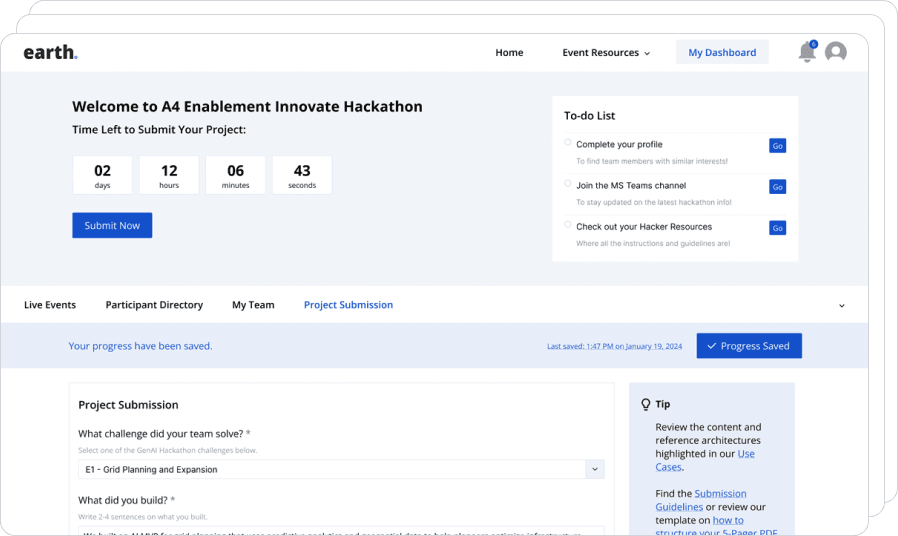Click Go for Check out your Hacker Resources

[777, 228]
